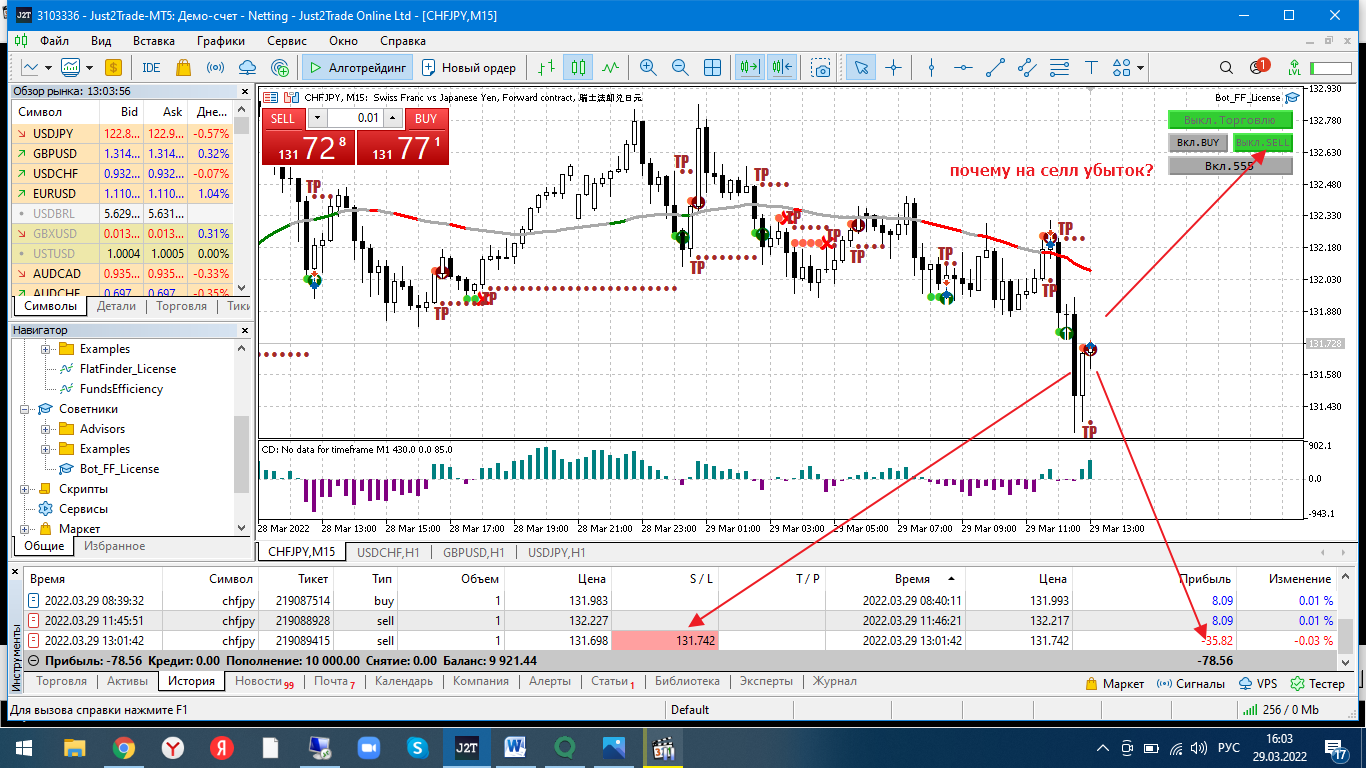Open Тестер in the bottom-right panel bar
The width and height of the screenshot is (1366, 768).
(1318, 684)
